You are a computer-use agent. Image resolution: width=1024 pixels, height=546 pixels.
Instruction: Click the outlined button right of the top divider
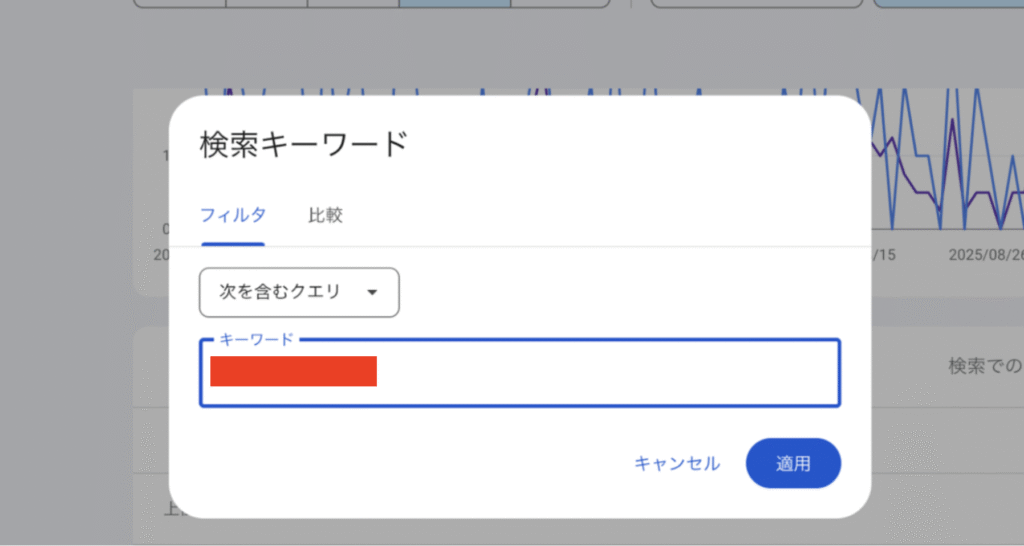(756, 4)
